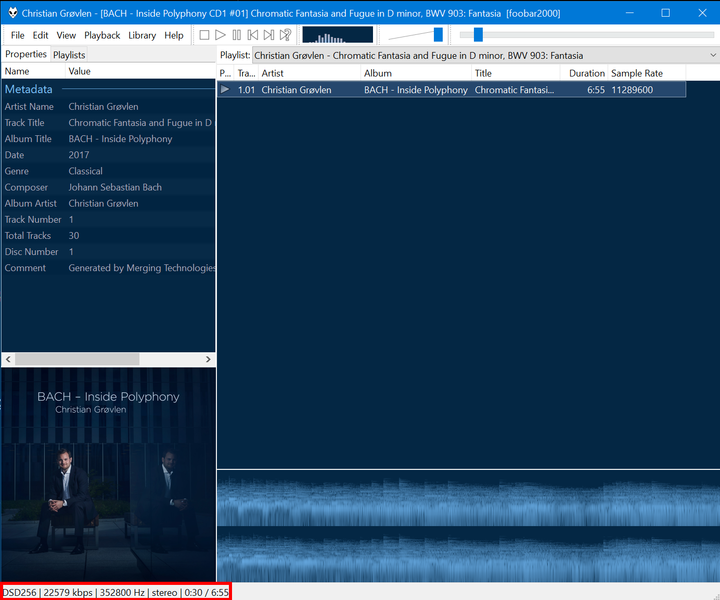Play a random track

pos(285,35)
